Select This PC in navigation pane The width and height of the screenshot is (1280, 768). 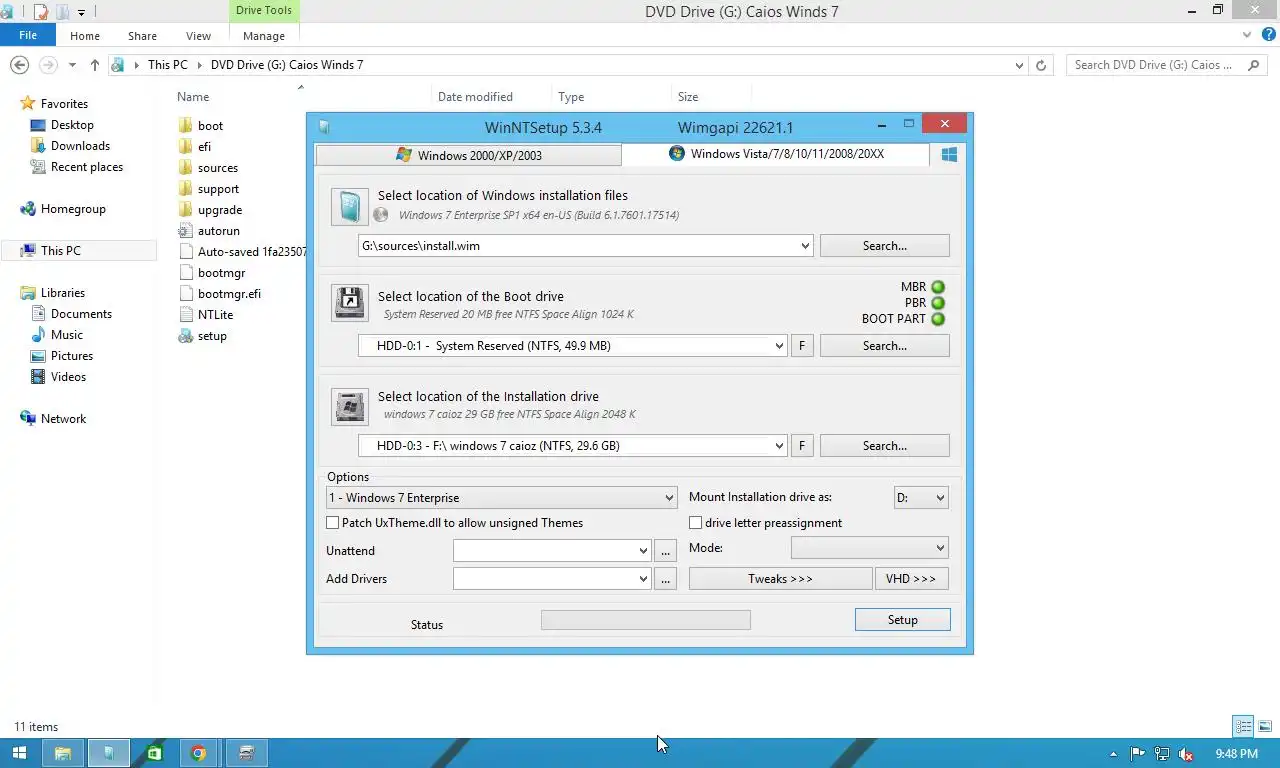(60, 251)
